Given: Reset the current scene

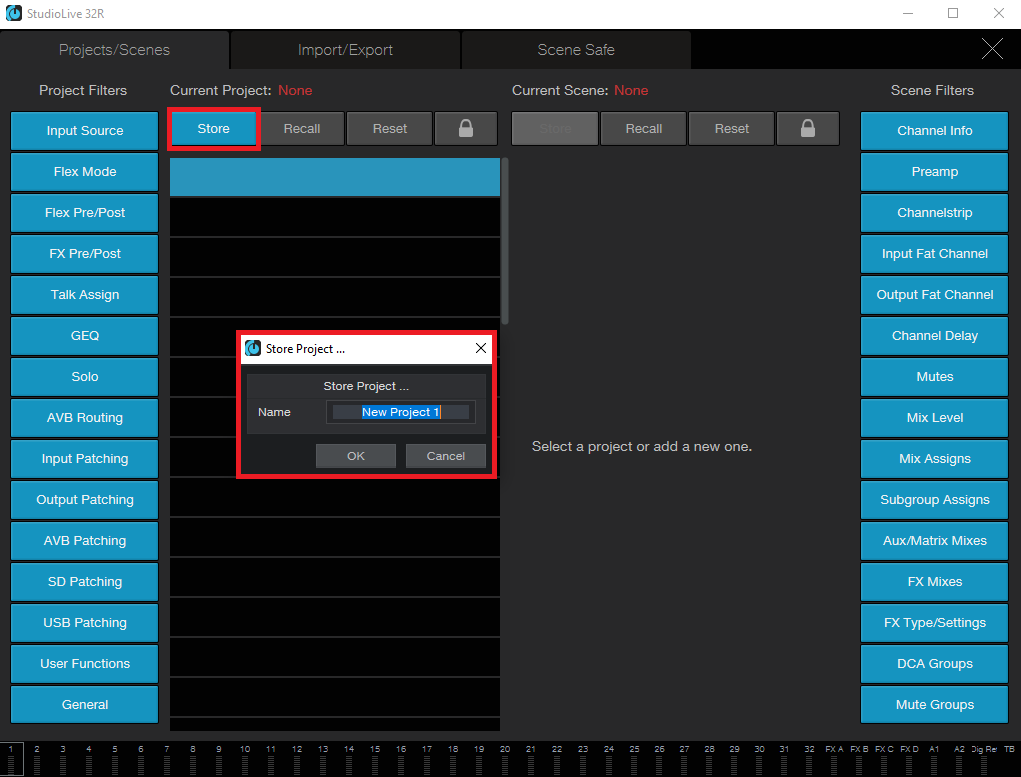Looking at the screenshot, I should (x=731, y=129).
